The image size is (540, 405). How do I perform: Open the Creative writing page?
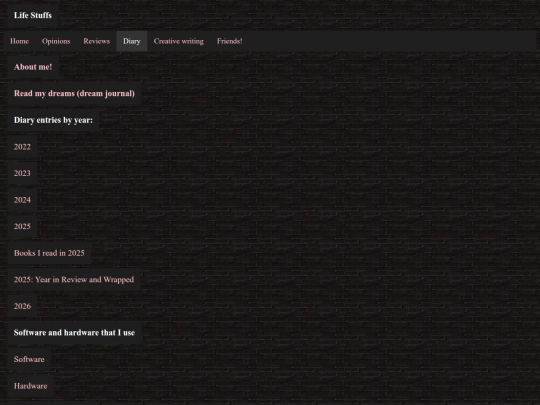pyautogui.click(x=178, y=41)
